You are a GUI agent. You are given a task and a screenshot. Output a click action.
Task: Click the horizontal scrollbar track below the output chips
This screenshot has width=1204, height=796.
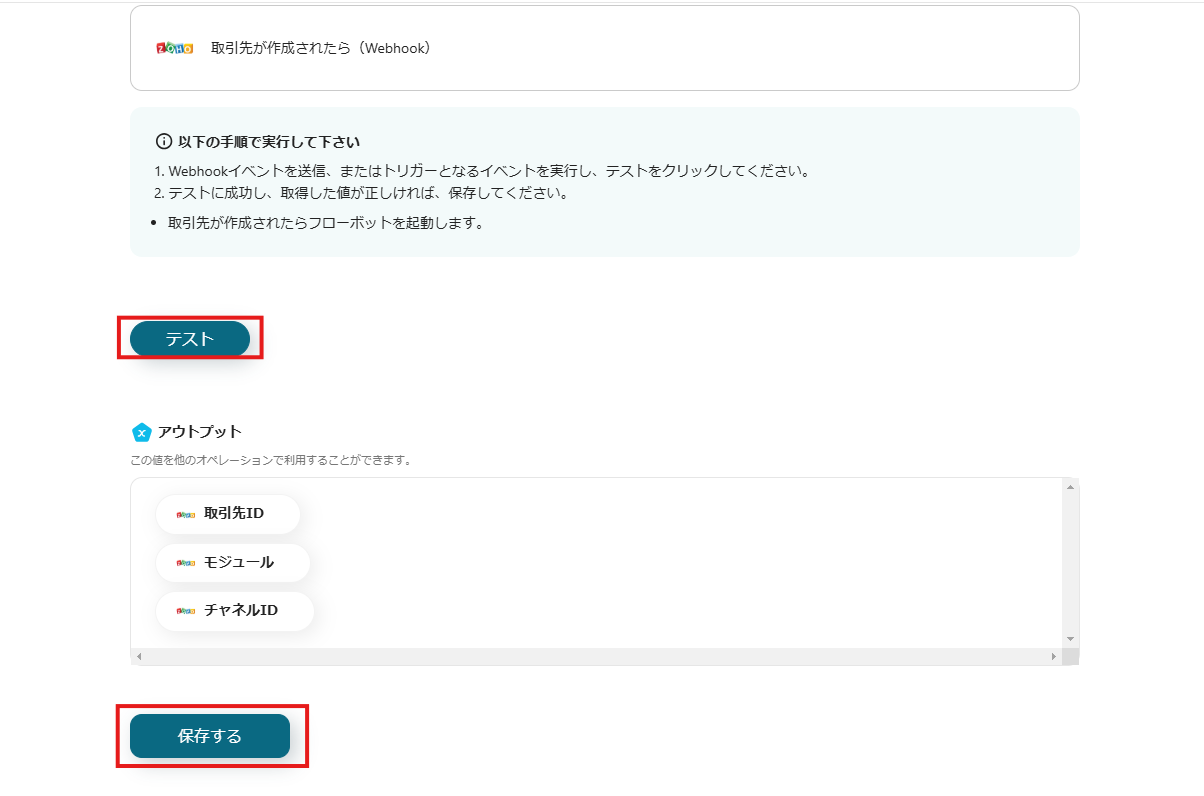point(600,656)
